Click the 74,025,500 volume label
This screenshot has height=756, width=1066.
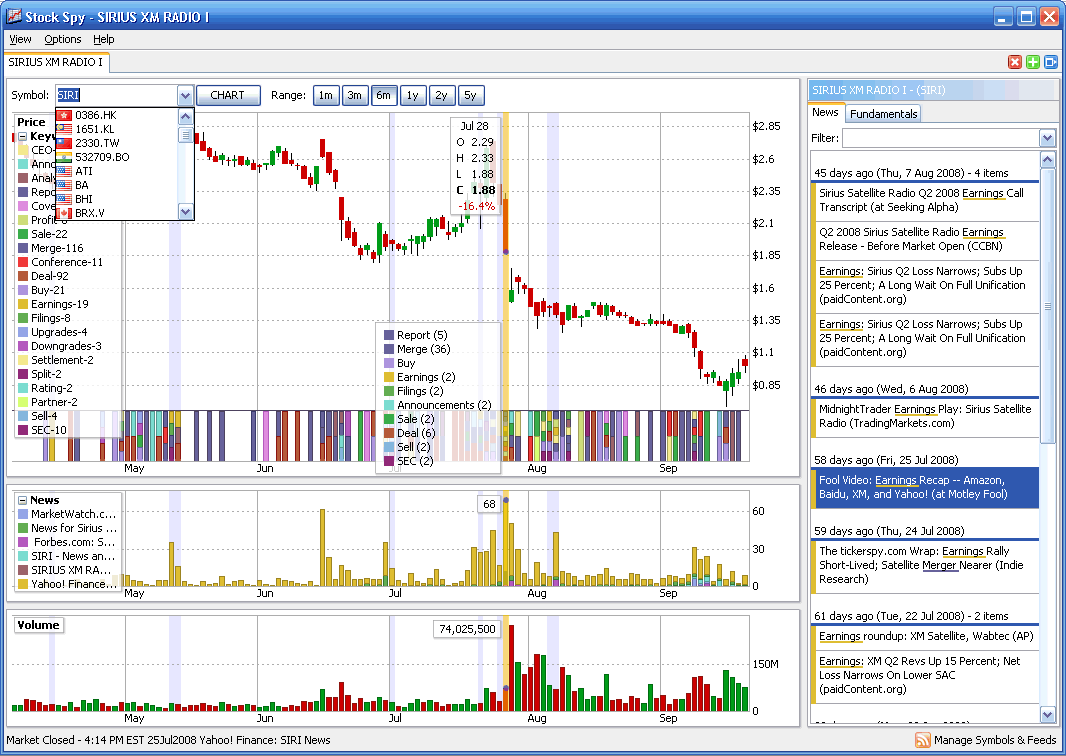point(467,629)
